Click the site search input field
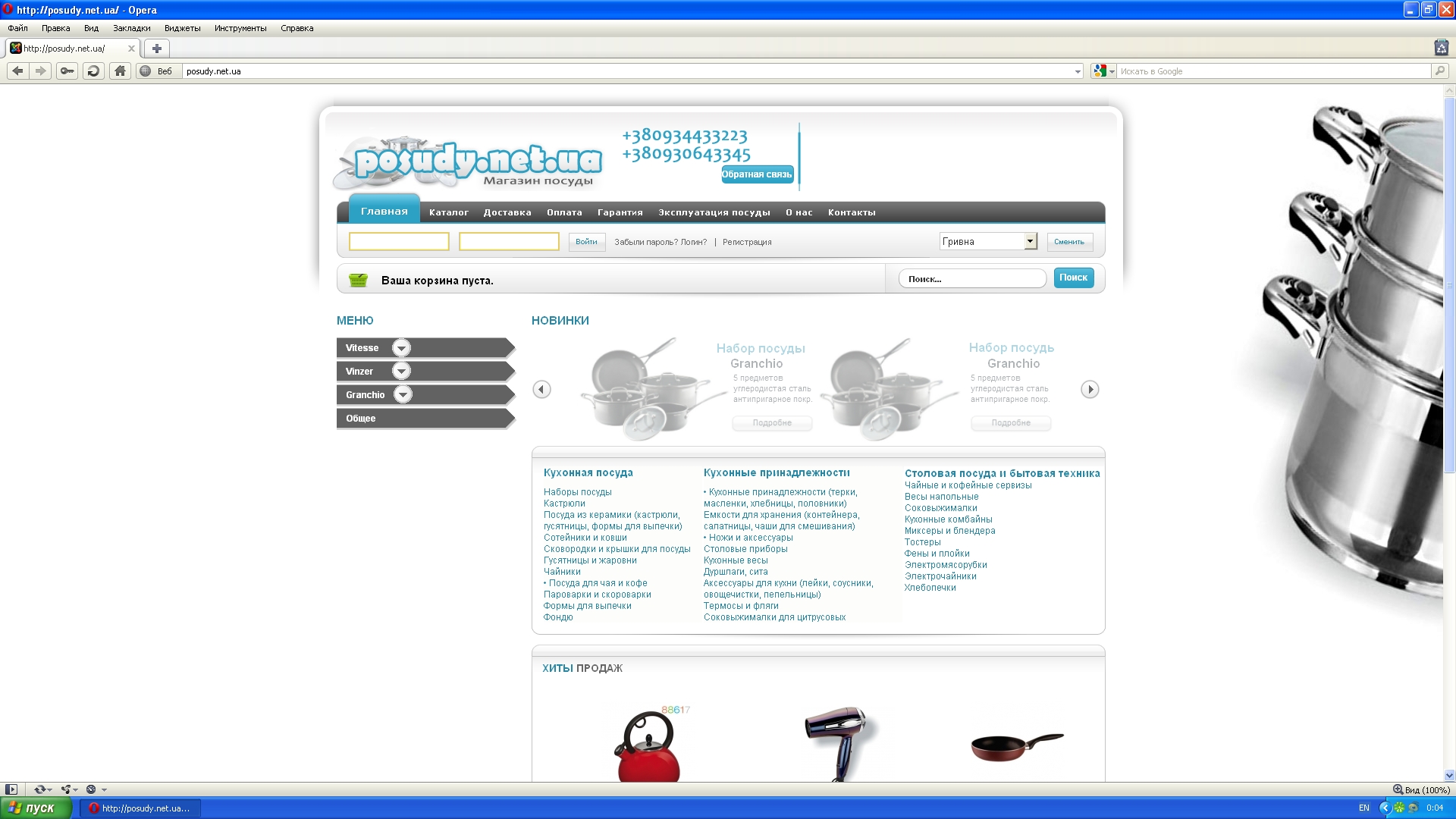The width and height of the screenshot is (1456, 819). tap(973, 279)
